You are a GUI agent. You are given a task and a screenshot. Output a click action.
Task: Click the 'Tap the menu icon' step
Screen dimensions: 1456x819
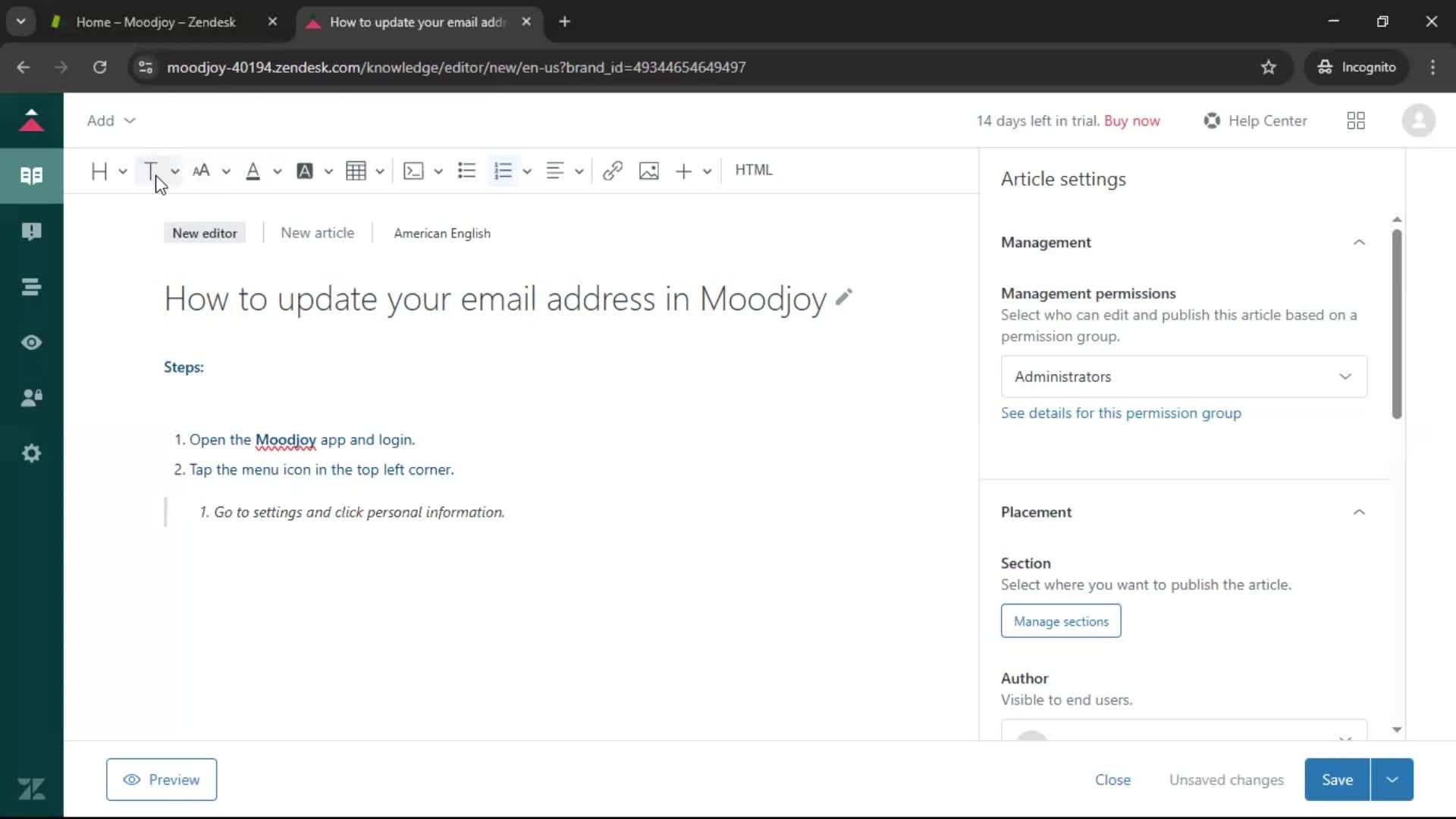click(322, 469)
